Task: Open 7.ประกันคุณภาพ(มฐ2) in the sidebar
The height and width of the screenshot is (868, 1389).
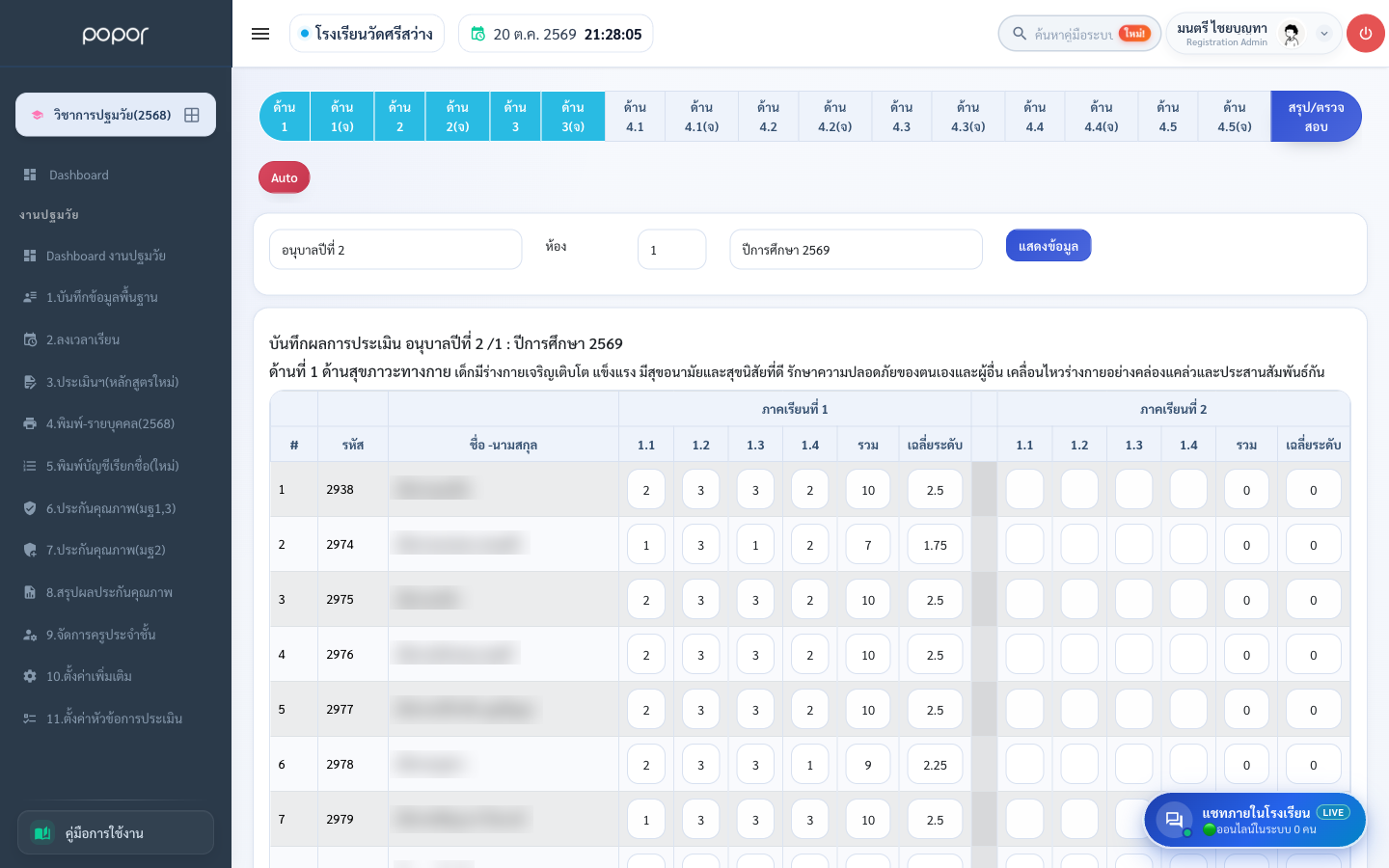Action: click(106, 550)
